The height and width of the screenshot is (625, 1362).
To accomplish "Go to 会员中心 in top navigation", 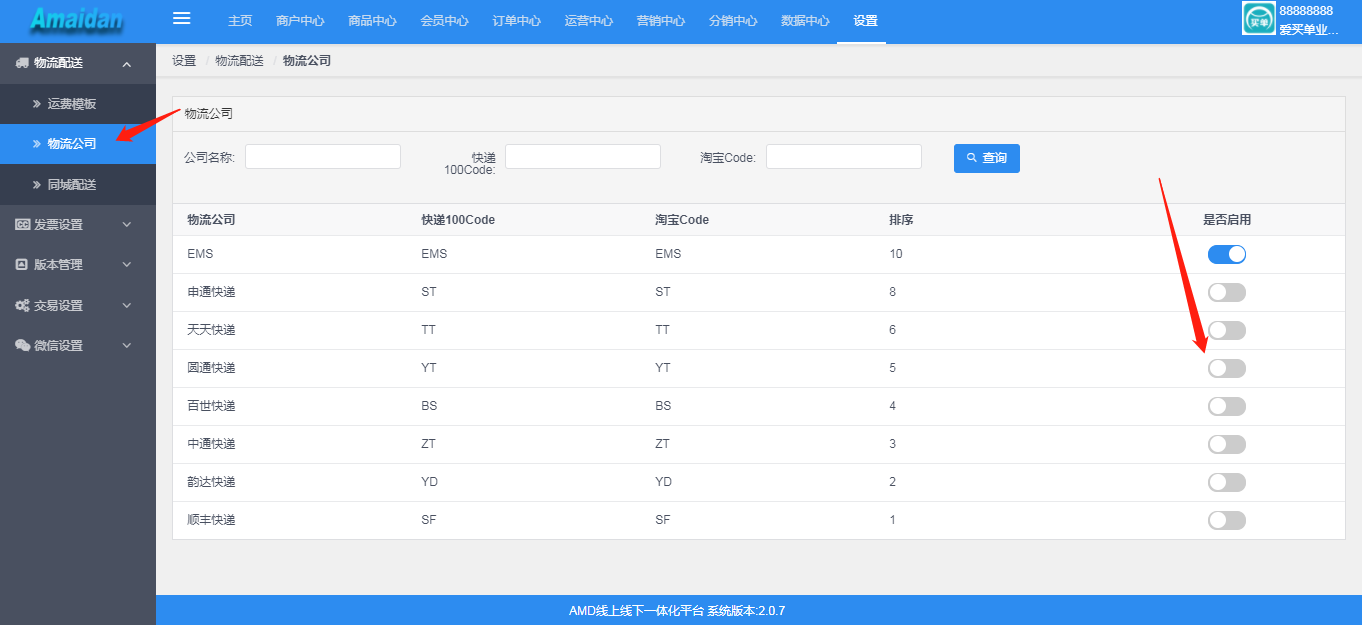I will point(444,21).
